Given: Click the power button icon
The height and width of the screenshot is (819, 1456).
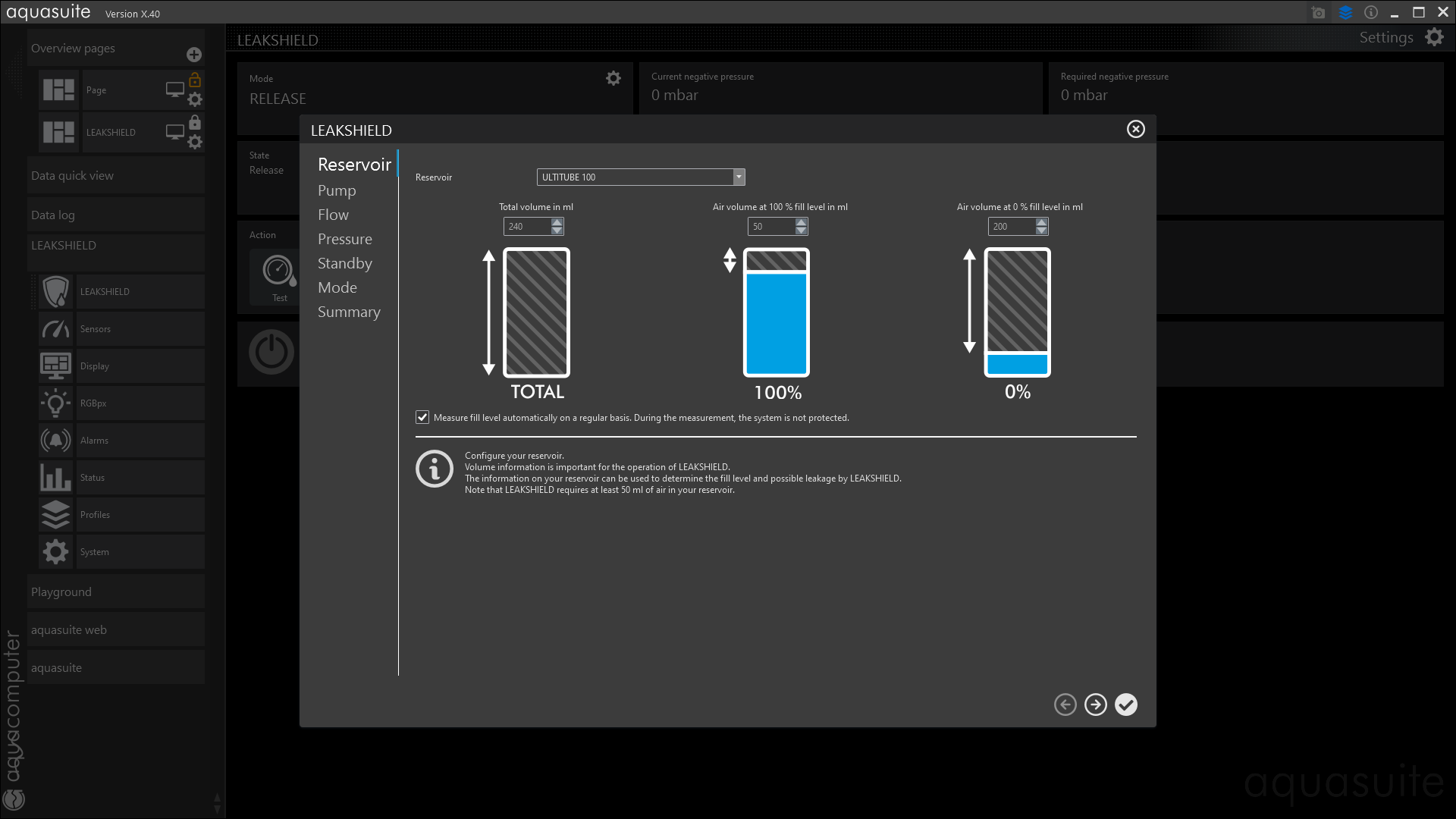Looking at the screenshot, I should point(271,352).
